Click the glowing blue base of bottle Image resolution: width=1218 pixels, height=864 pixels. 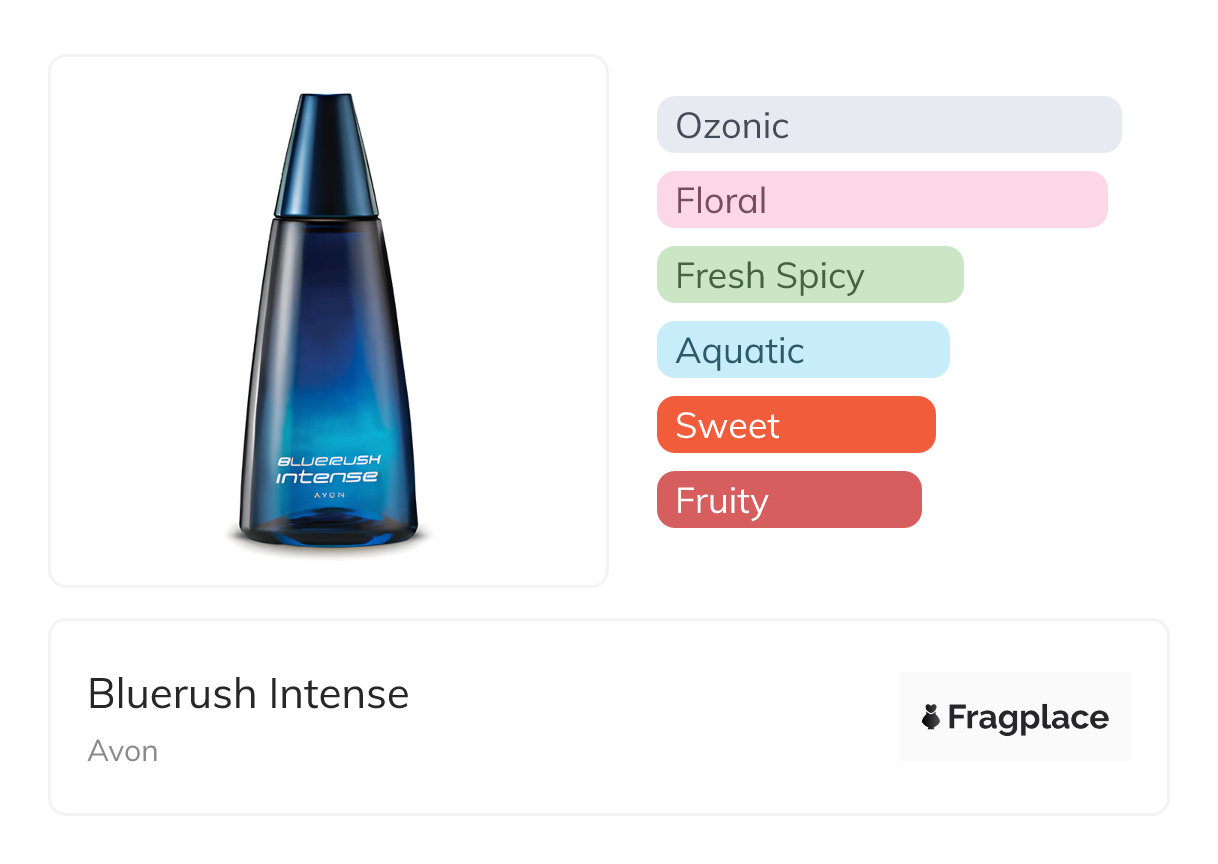click(328, 529)
